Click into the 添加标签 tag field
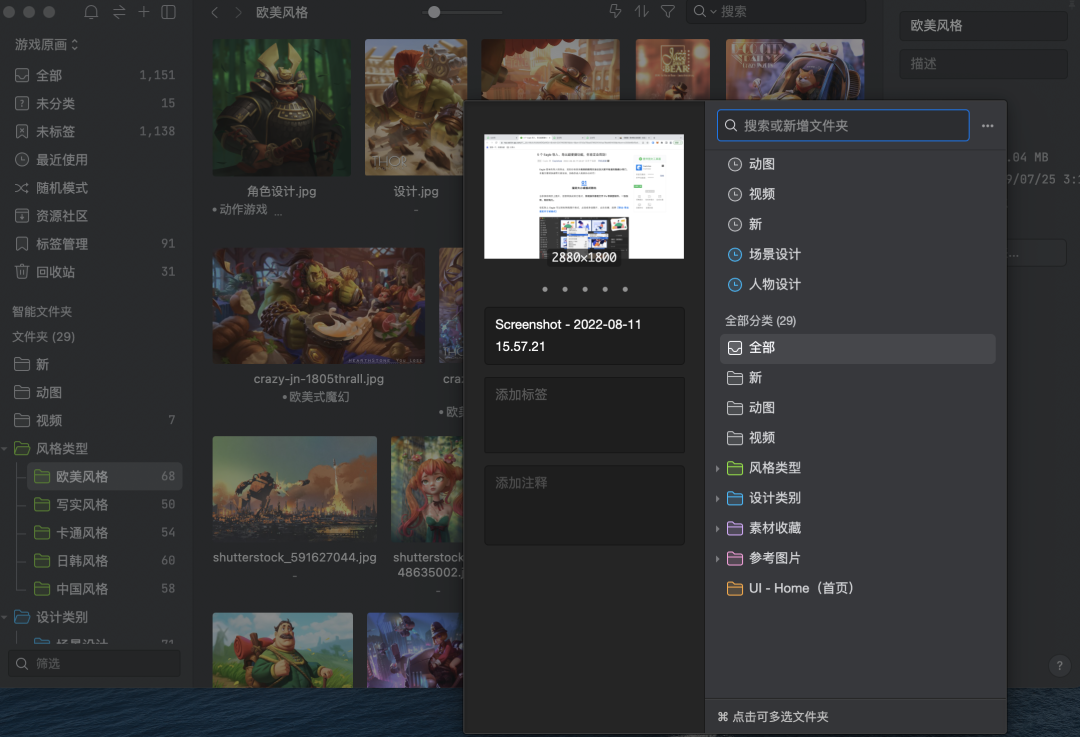This screenshot has width=1080, height=737. pyautogui.click(x=584, y=414)
